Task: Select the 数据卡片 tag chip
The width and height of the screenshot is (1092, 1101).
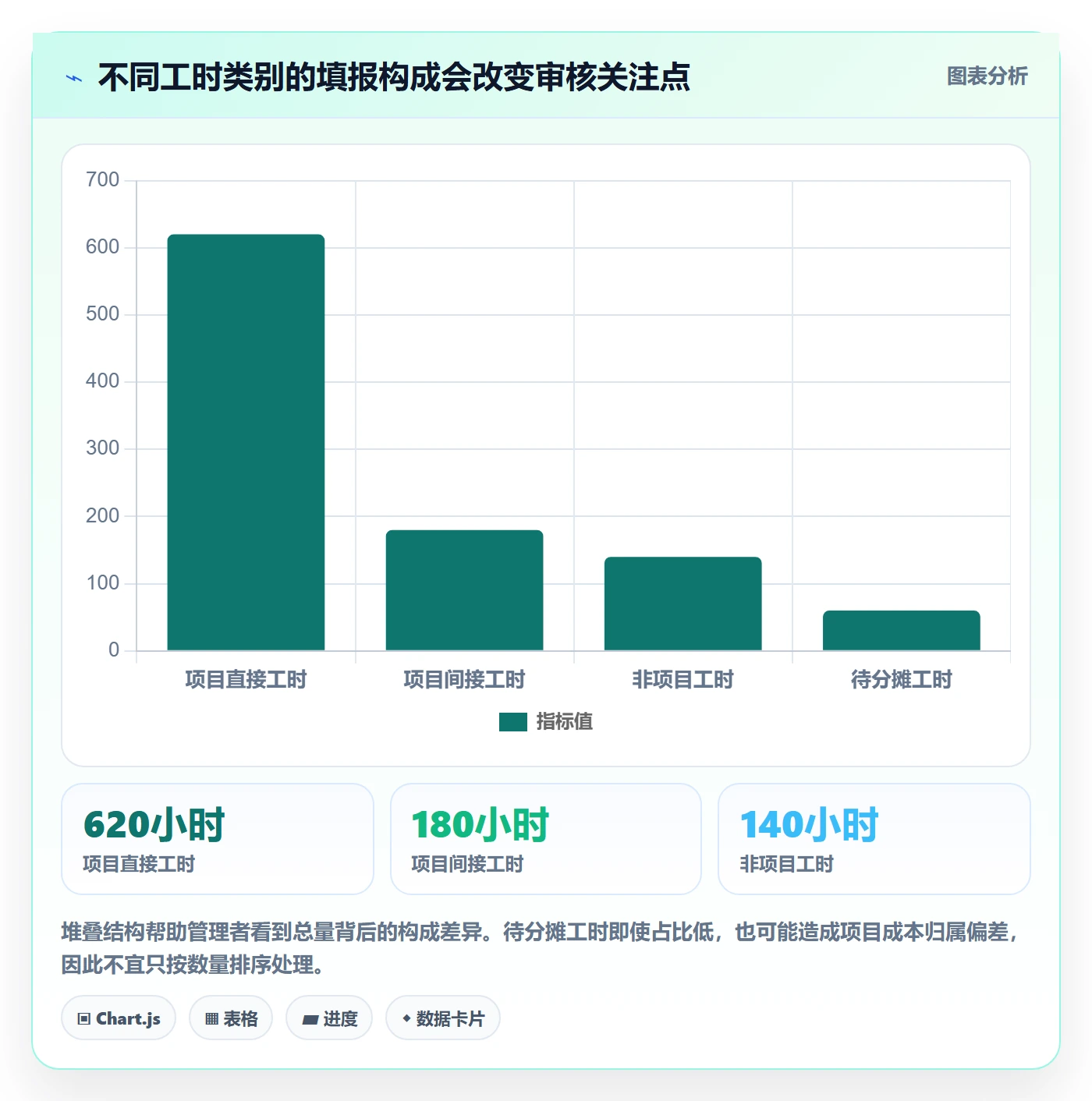Action: 443,1018
